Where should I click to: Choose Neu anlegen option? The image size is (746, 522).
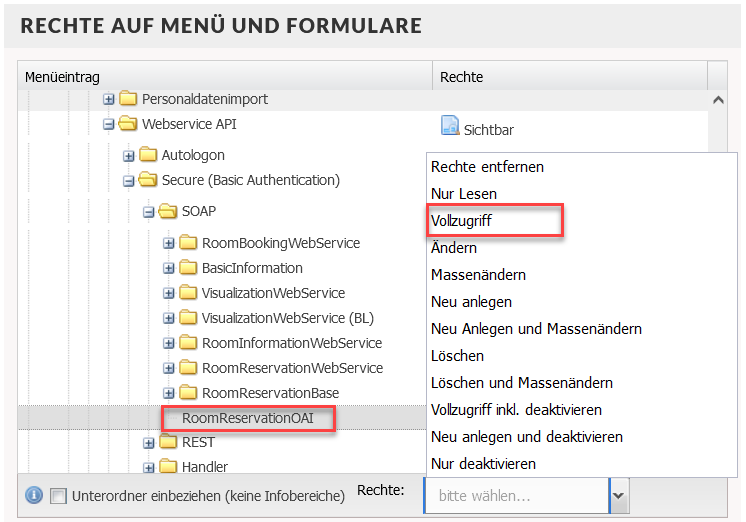(x=581, y=302)
